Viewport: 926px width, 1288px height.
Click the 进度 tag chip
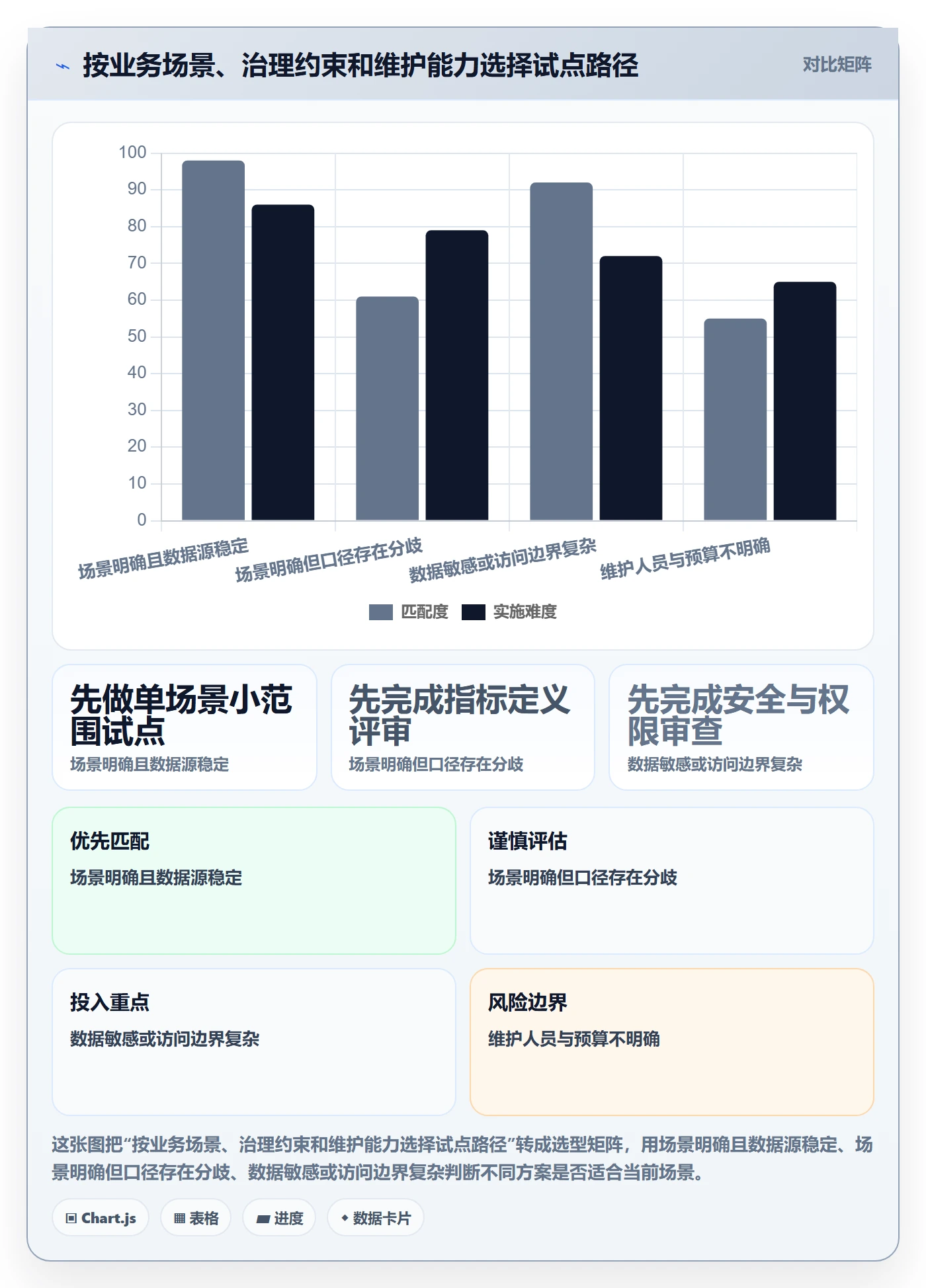pyautogui.click(x=279, y=1218)
